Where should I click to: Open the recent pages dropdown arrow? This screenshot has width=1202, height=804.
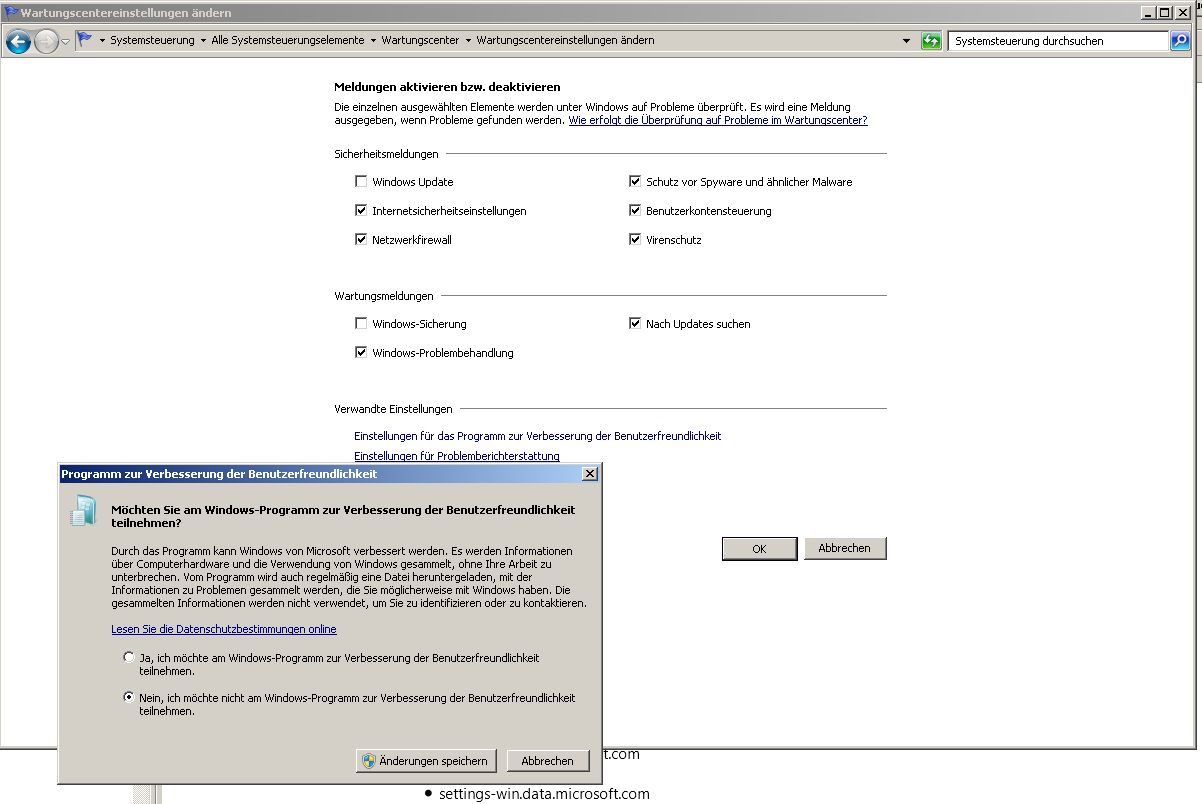[65, 41]
